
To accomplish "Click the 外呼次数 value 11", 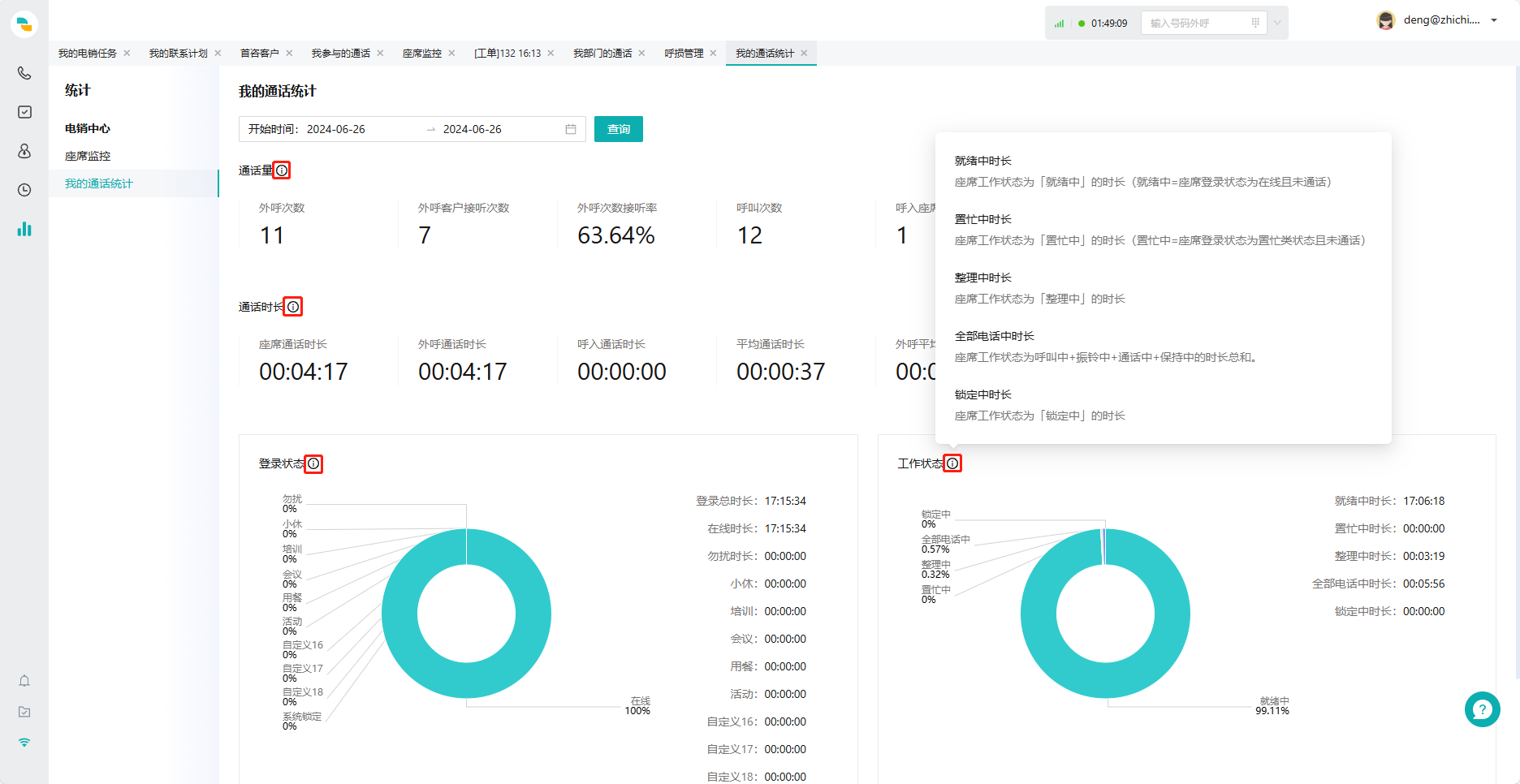I will [x=272, y=235].
